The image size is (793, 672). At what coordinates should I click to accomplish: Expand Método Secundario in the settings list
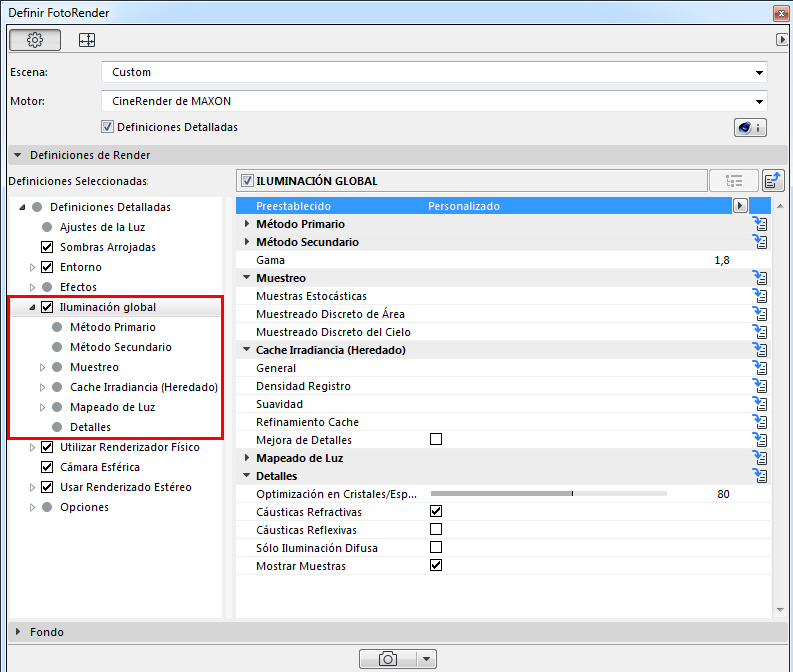click(x=246, y=242)
